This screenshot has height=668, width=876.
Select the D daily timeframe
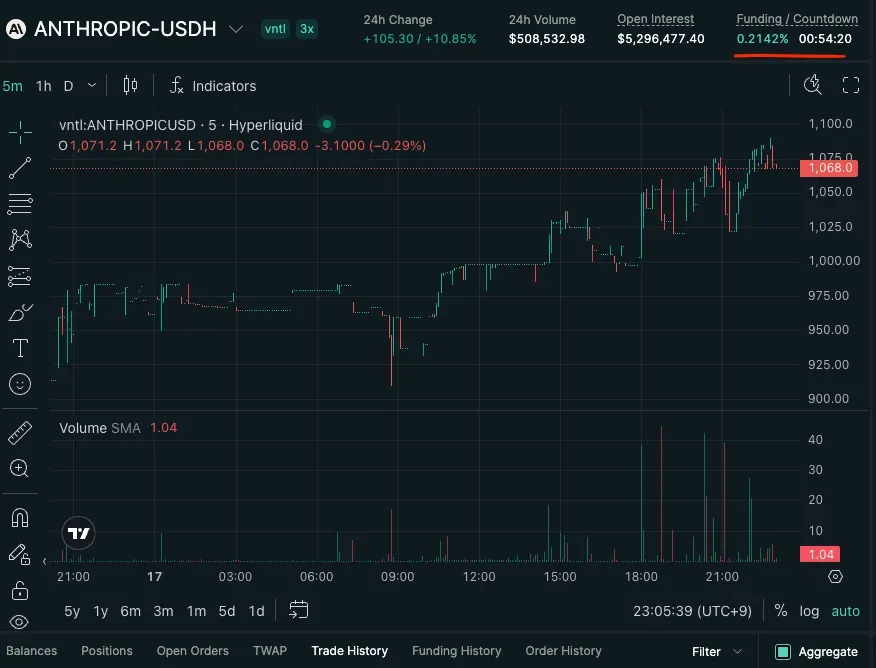68,86
